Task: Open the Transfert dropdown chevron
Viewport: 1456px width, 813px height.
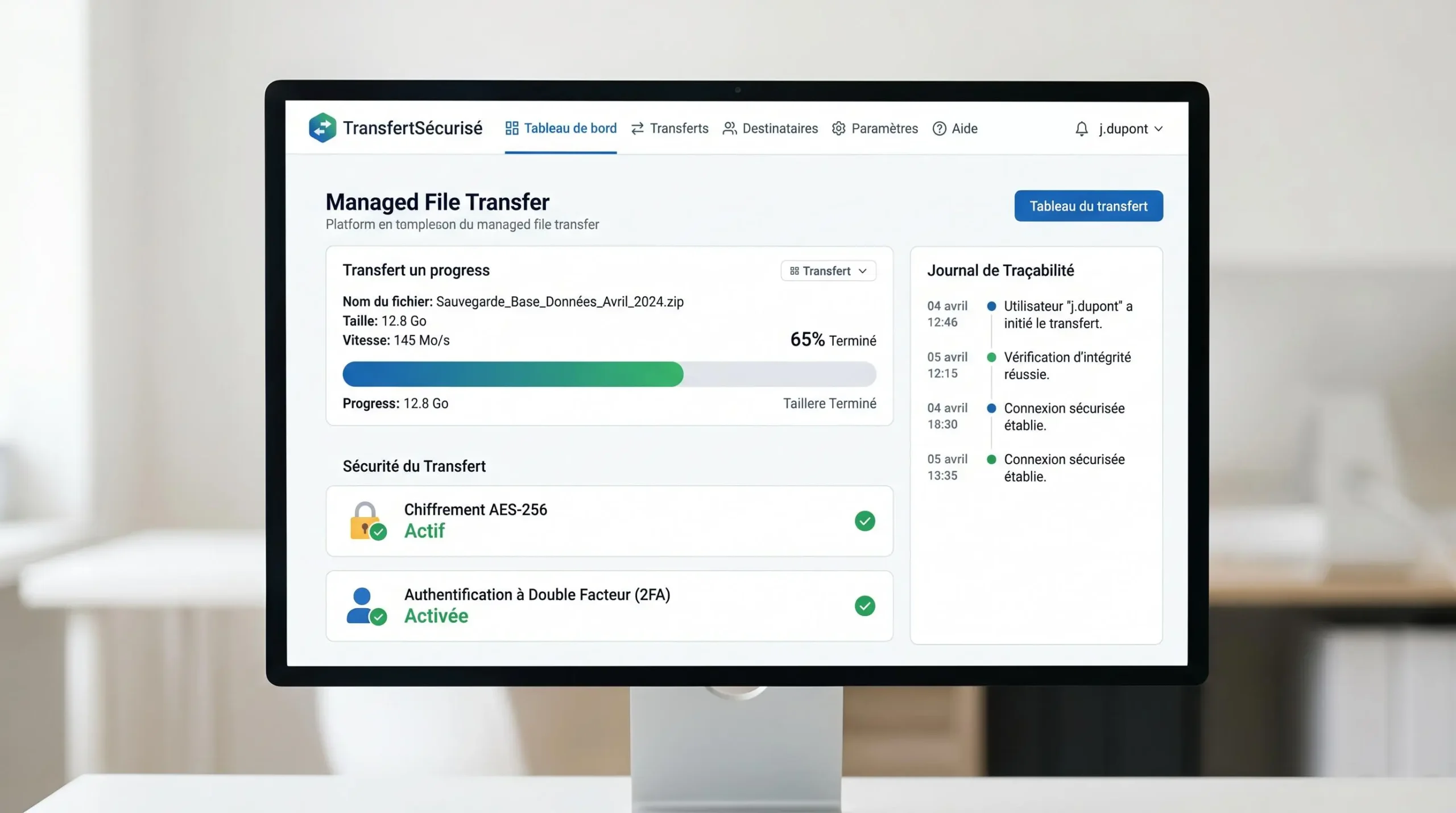Action: 862,271
